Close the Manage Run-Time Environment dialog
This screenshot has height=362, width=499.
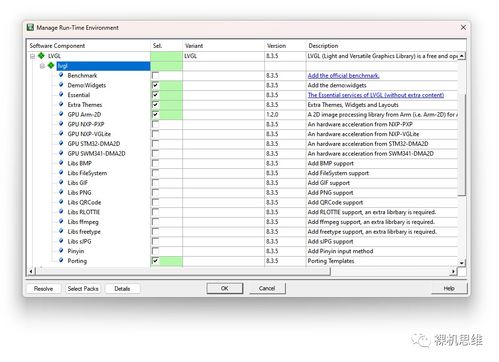pyautogui.click(x=463, y=28)
